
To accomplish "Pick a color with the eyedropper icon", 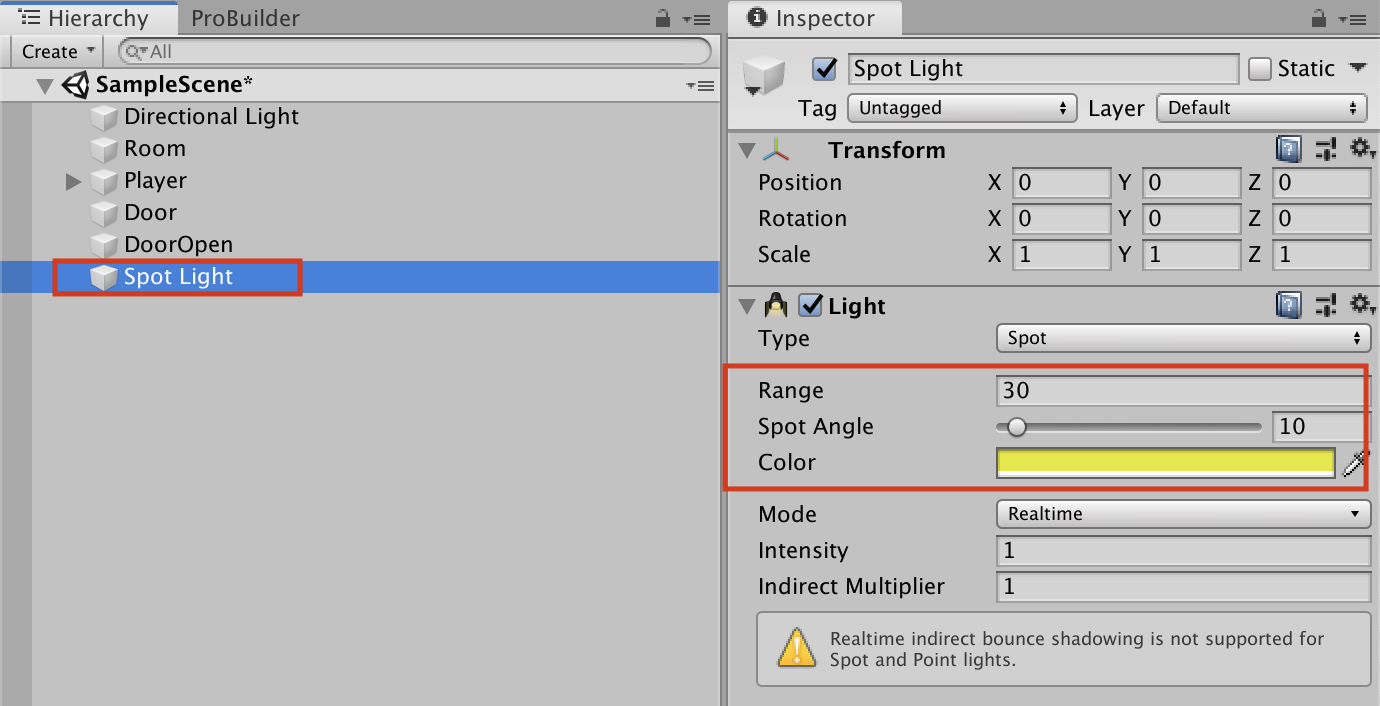I will point(1355,462).
